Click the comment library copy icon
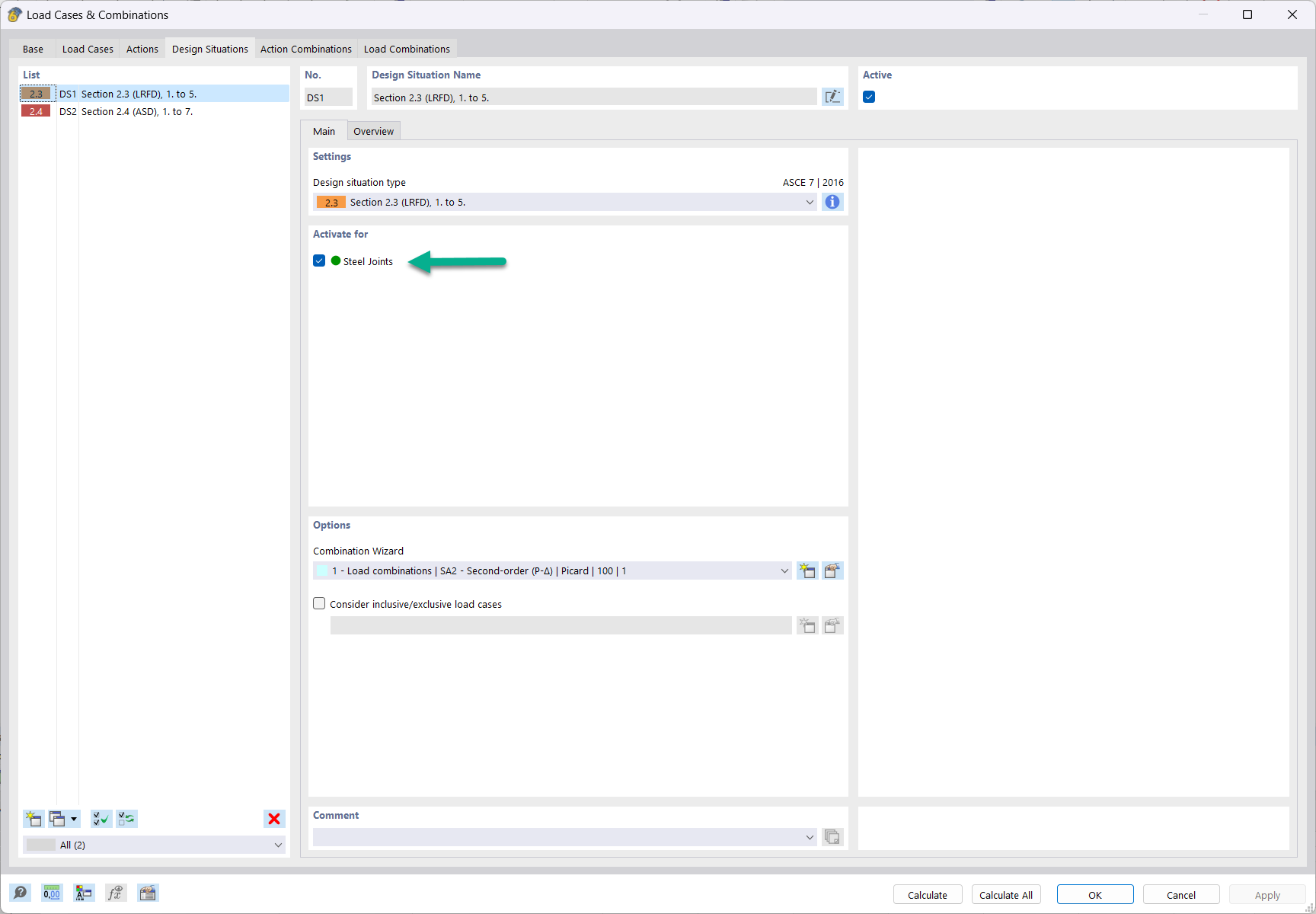The width and height of the screenshot is (1316, 914). pos(832,837)
